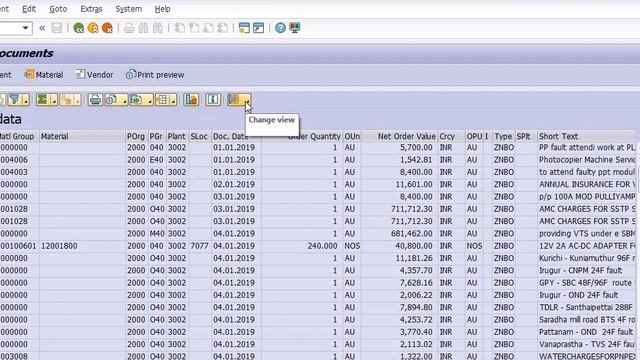Click the standard toolbar Print icon
Screen dimensions: 640x360
(129, 28)
